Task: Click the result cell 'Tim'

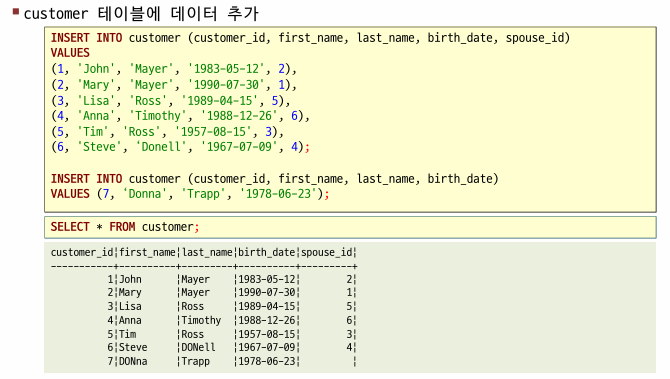Action: [x=127, y=334]
